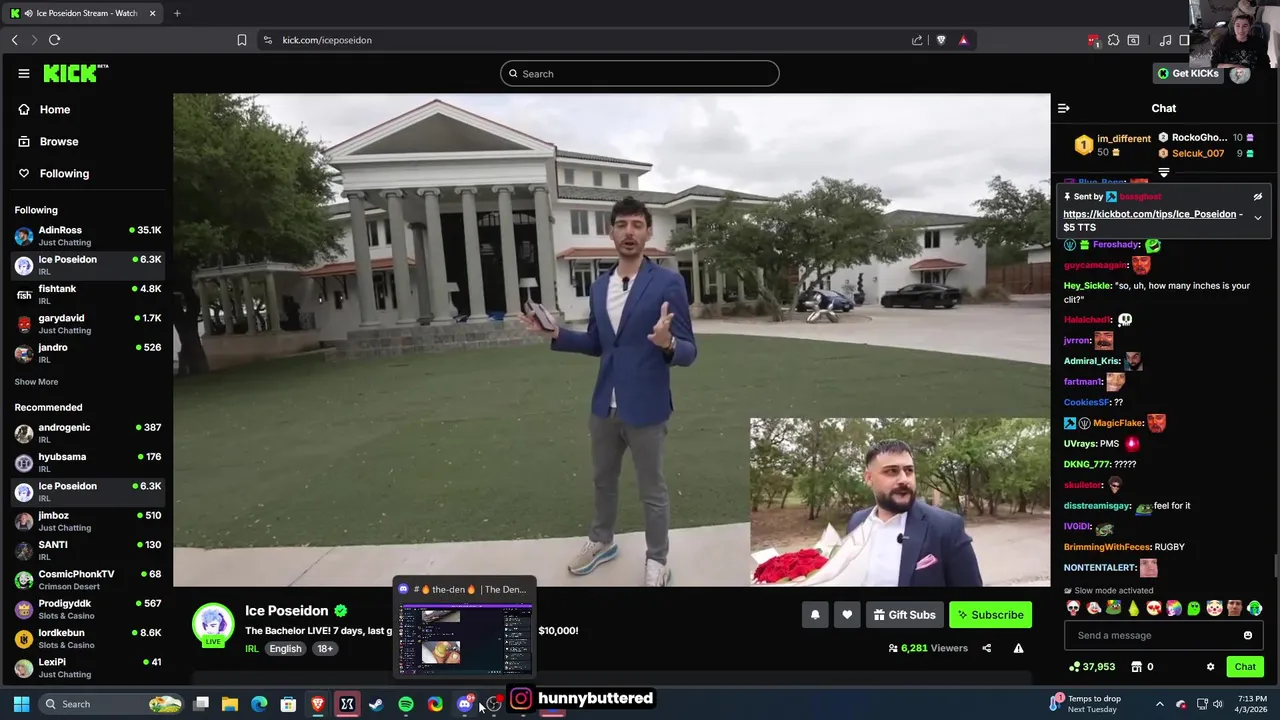Screen dimensions: 1280x720
Task: Open the Kick hamburger sidebar menu
Action: pos(23,73)
